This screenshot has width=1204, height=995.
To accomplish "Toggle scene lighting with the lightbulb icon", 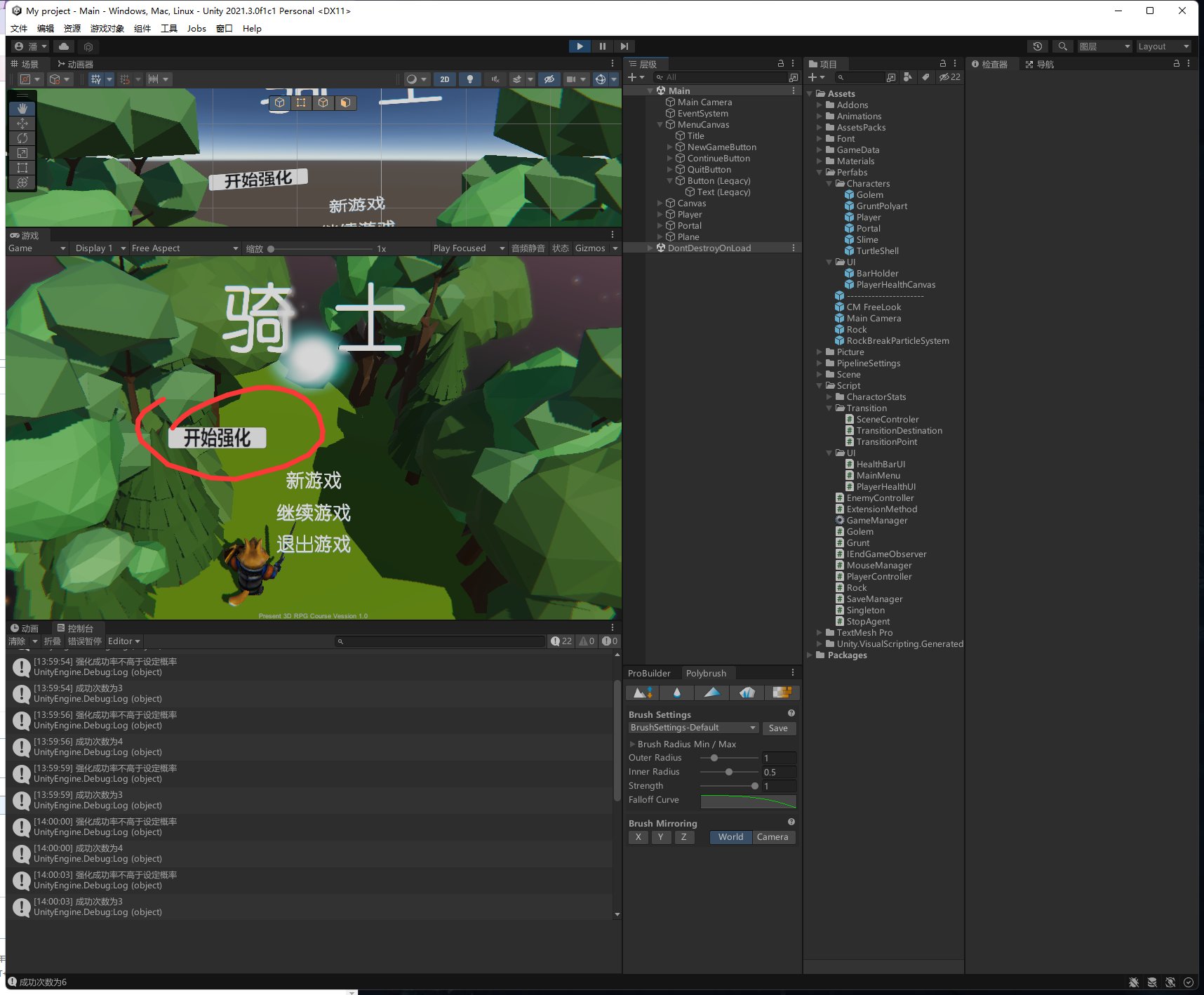I will (470, 79).
